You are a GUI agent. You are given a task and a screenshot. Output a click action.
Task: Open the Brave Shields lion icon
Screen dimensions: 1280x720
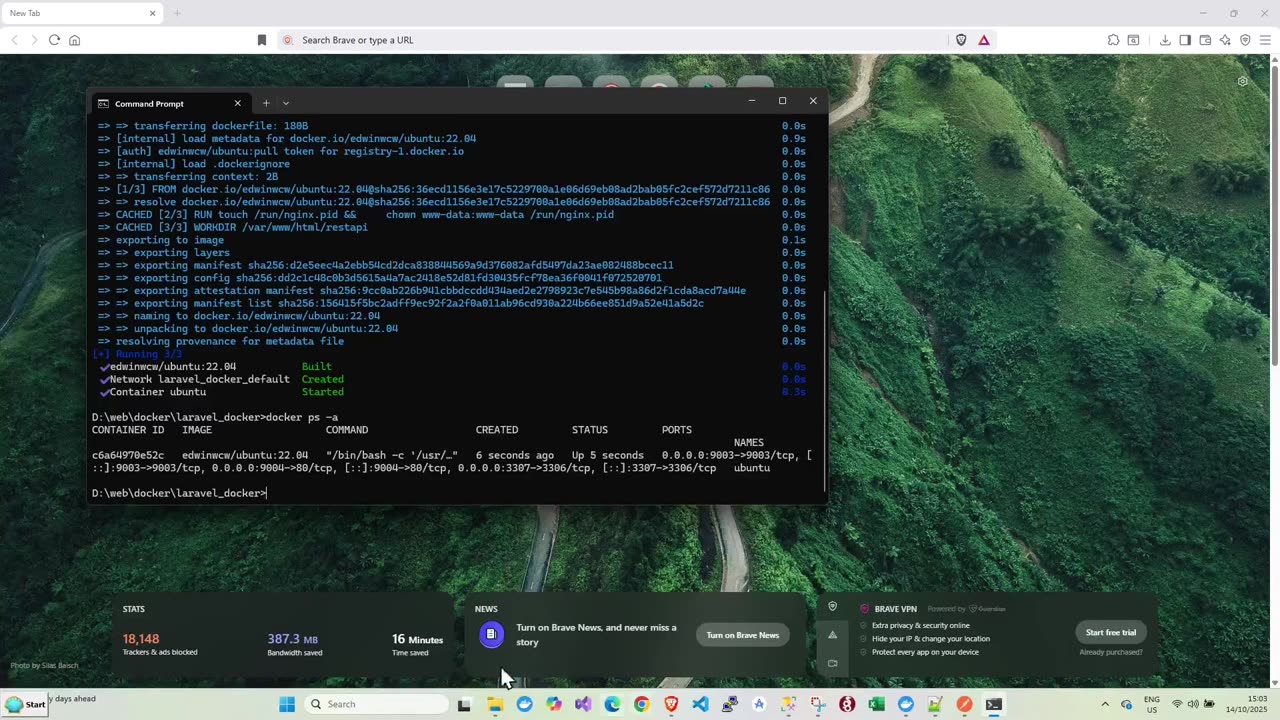[x=961, y=40]
